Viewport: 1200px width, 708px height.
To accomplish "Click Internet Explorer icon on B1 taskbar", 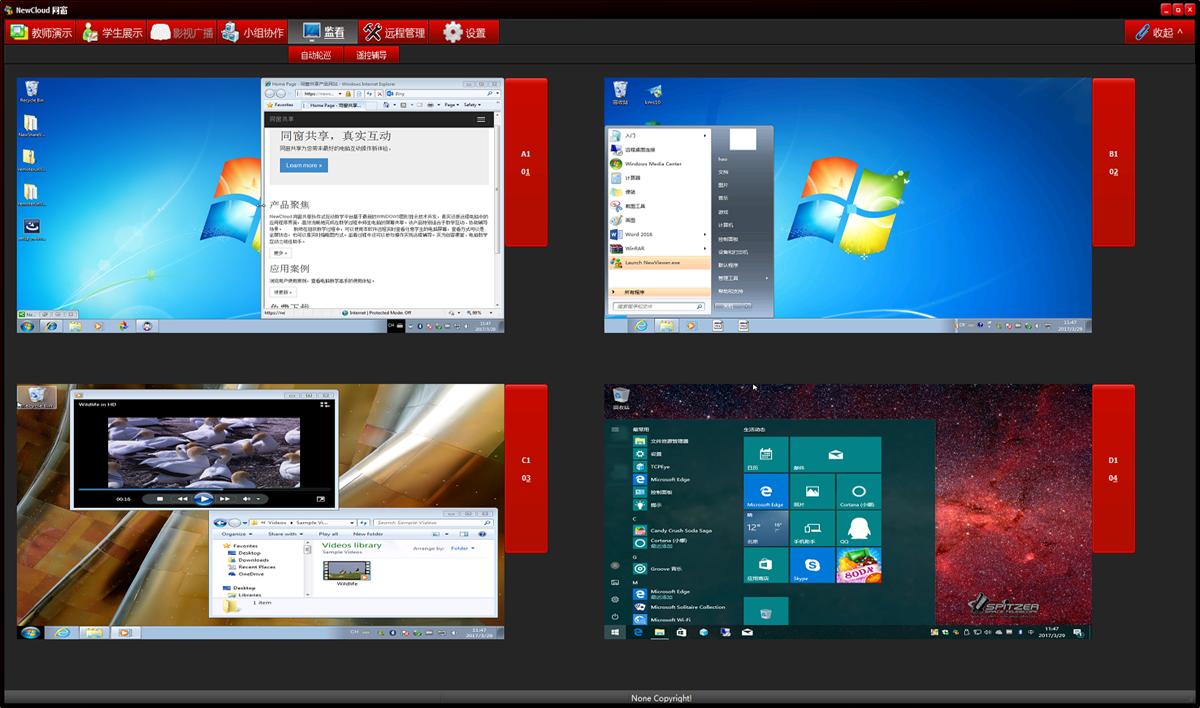I will (640, 326).
